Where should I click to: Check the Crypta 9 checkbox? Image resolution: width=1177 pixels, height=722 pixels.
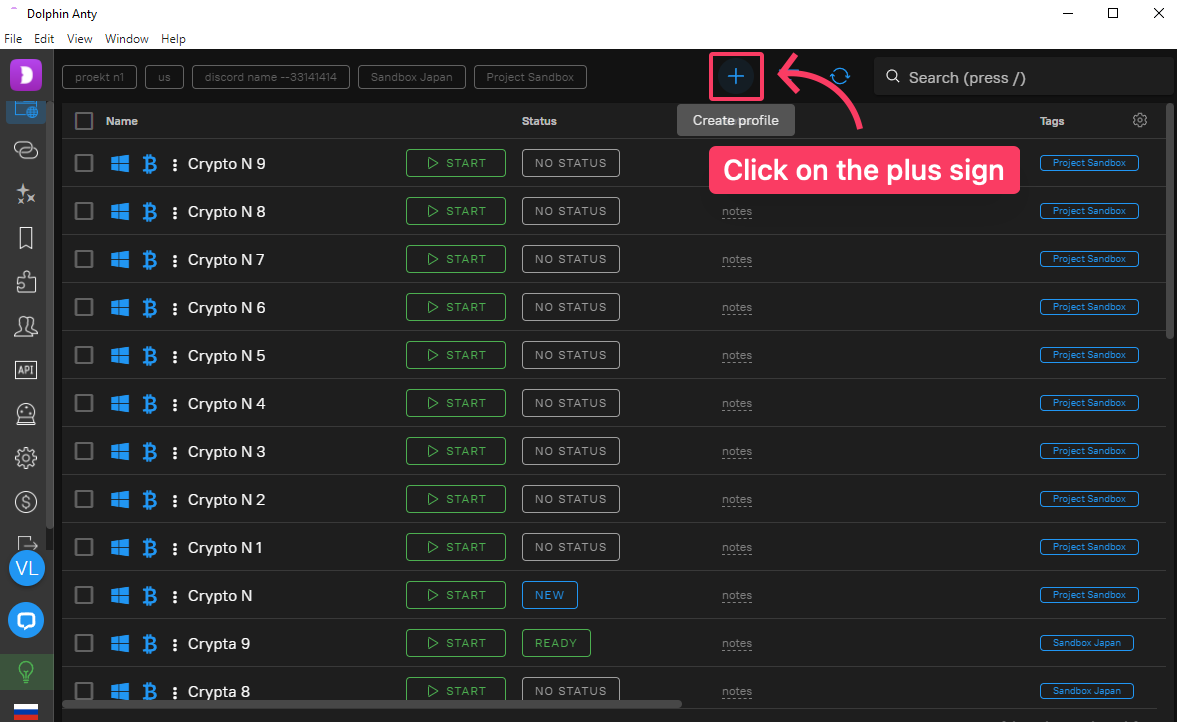click(x=84, y=643)
